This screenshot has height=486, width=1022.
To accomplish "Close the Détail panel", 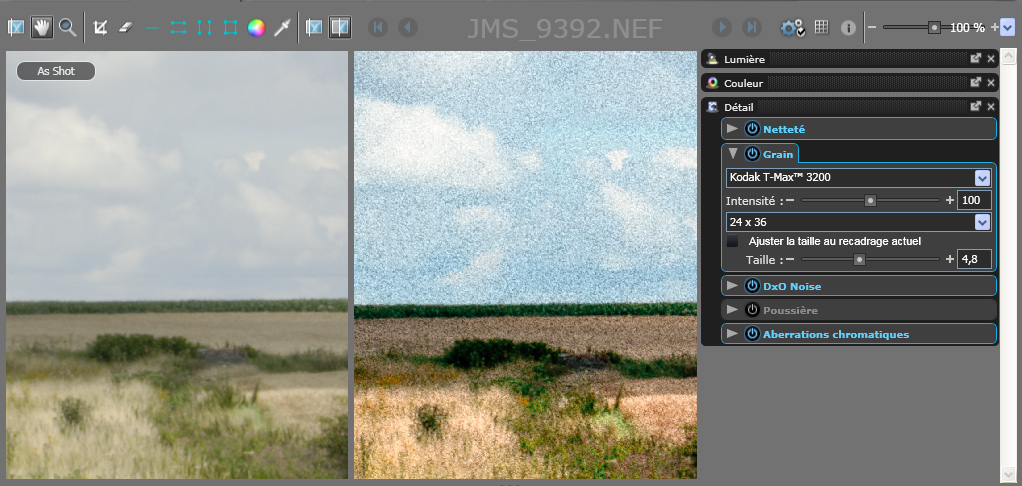I will 991,106.
